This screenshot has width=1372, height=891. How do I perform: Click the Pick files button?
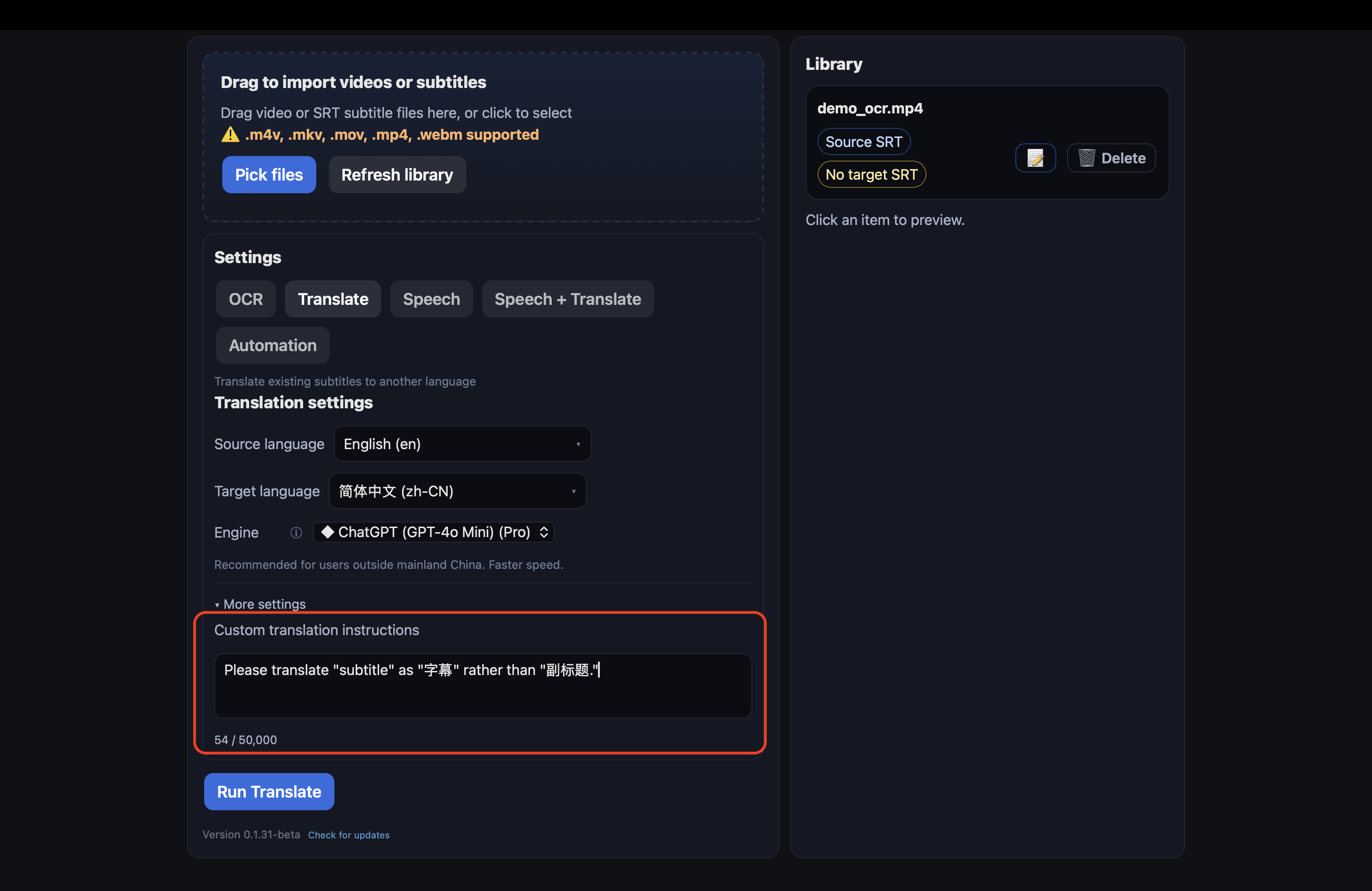(269, 175)
